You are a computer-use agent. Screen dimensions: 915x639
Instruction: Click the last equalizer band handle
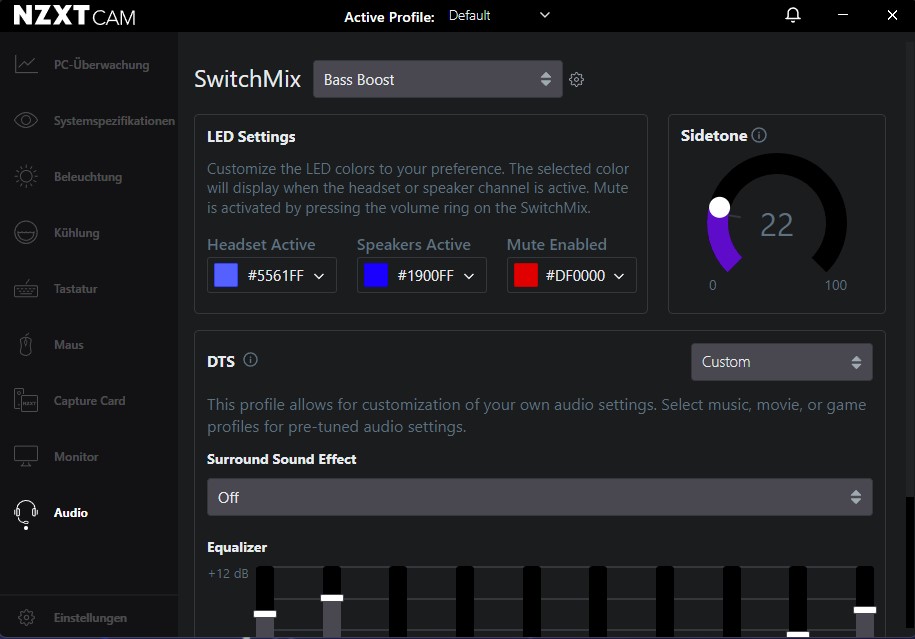pyautogui.click(x=865, y=610)
